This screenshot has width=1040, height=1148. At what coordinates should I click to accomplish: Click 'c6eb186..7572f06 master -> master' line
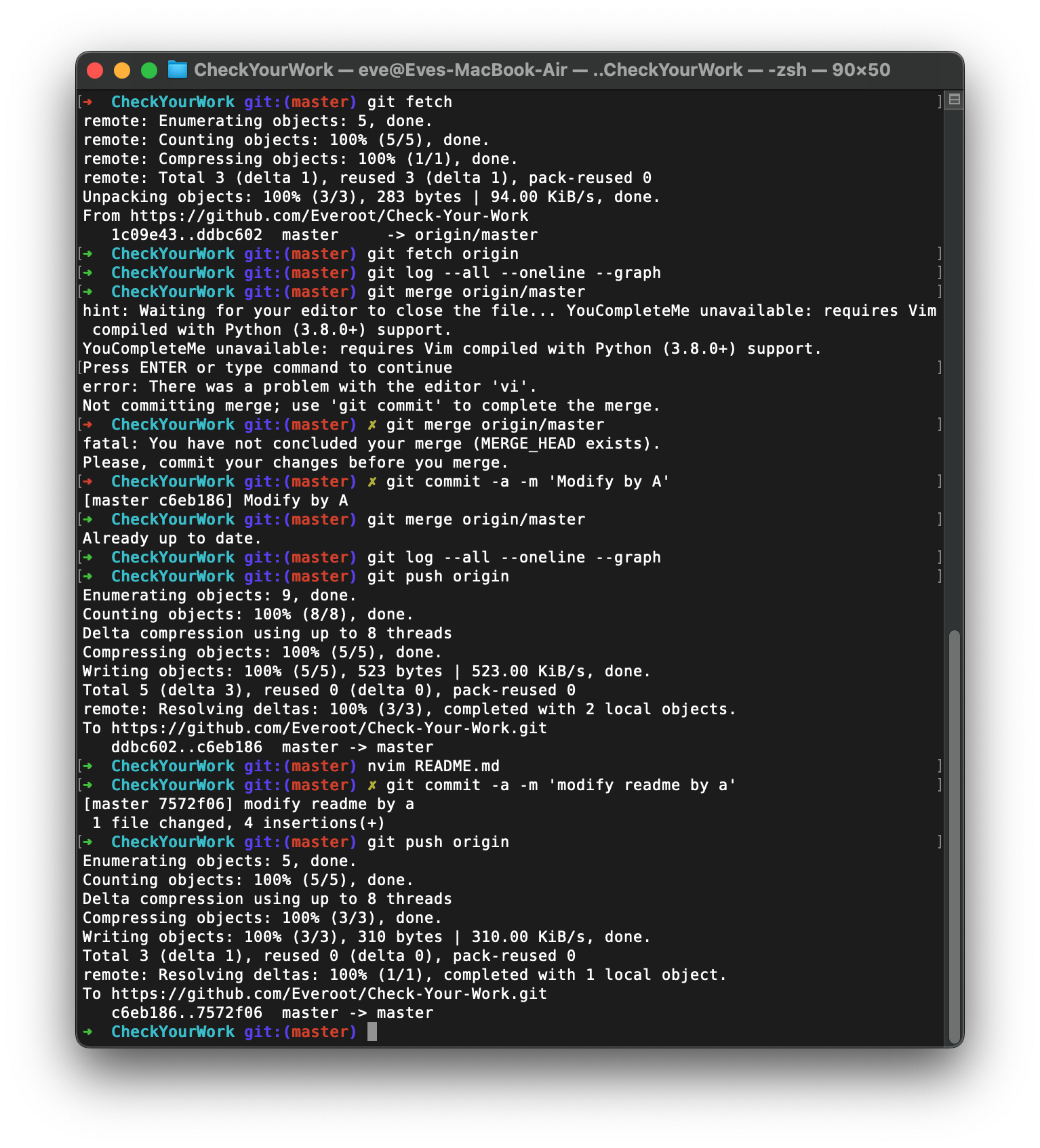pyautogui.click(x=272, y=1012)
